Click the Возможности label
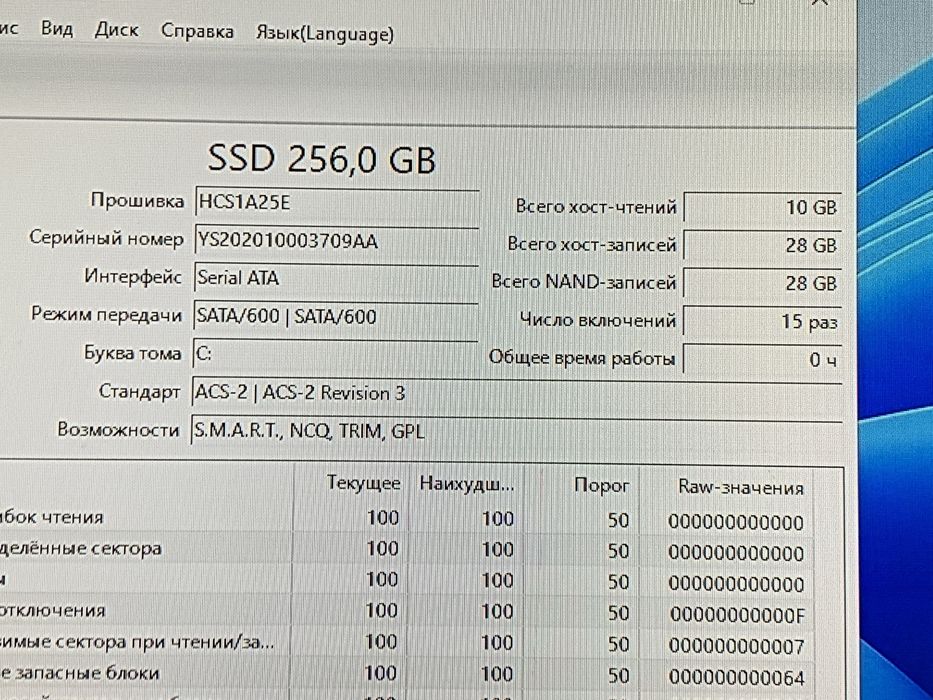 (118, 429)
